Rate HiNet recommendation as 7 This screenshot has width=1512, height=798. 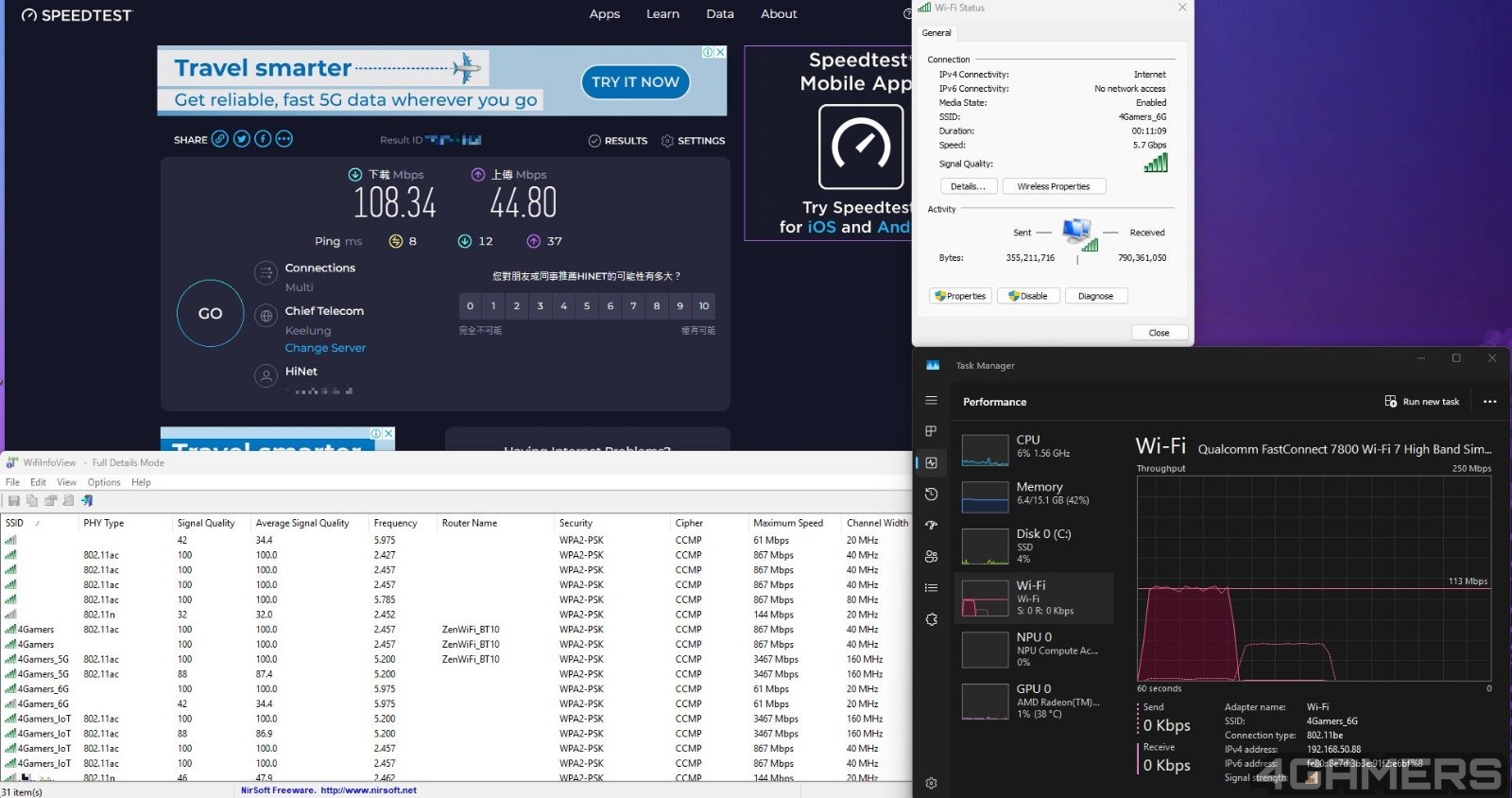[x=633, y=305]
